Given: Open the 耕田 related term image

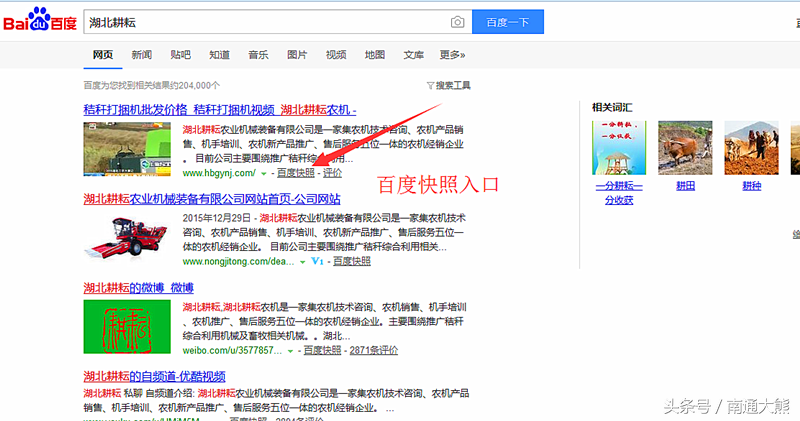Looking at the screenshot, I should [685, 148].
